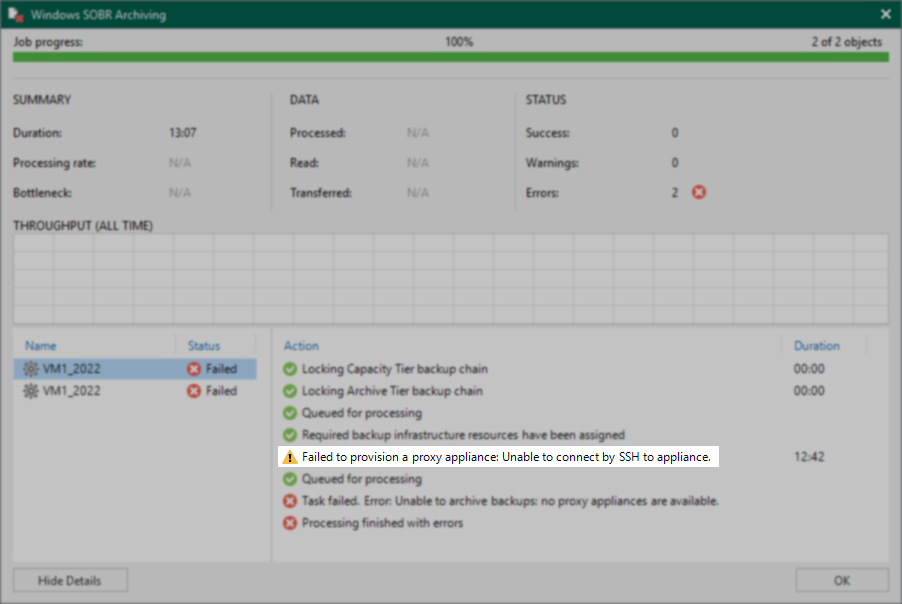Click the Failed status icon in highlighted row
This screenshot has height=604, width=902.
coord(194,369)
